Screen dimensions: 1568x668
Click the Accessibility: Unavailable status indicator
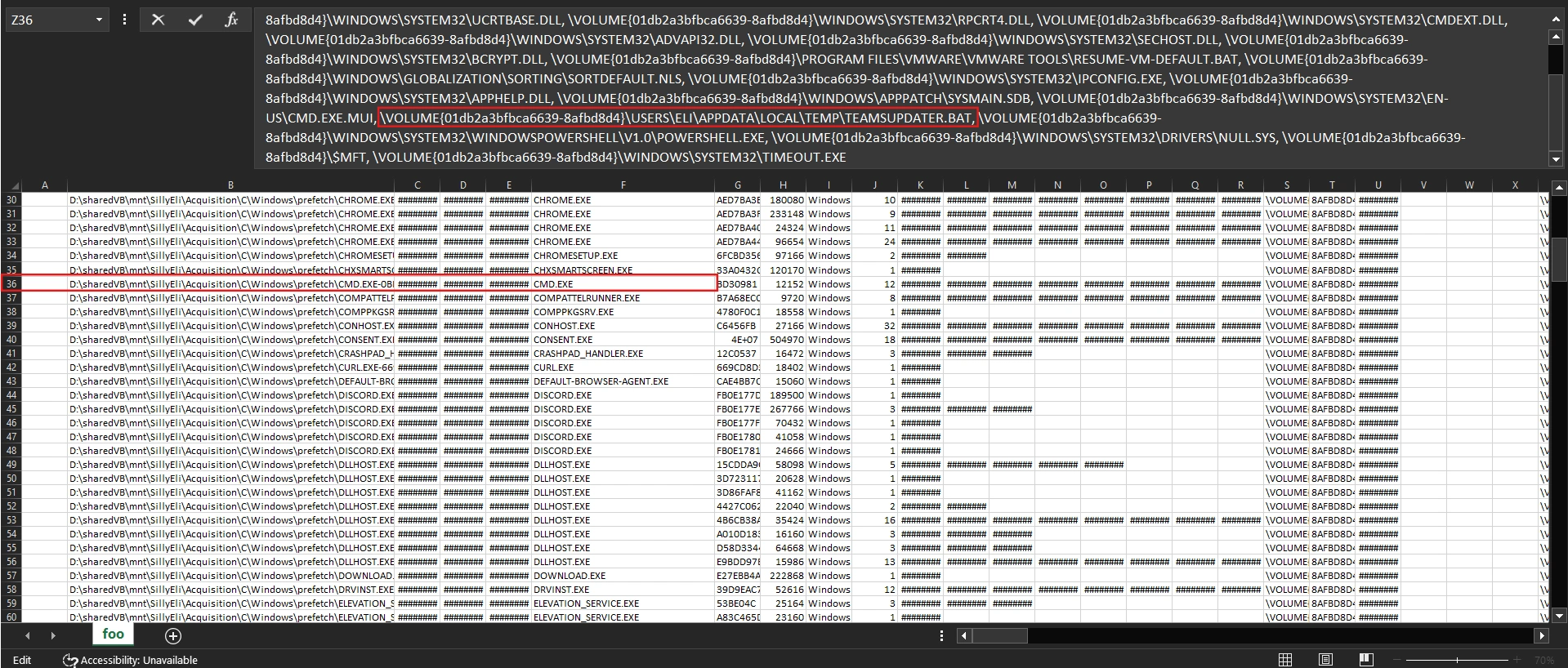131,660
